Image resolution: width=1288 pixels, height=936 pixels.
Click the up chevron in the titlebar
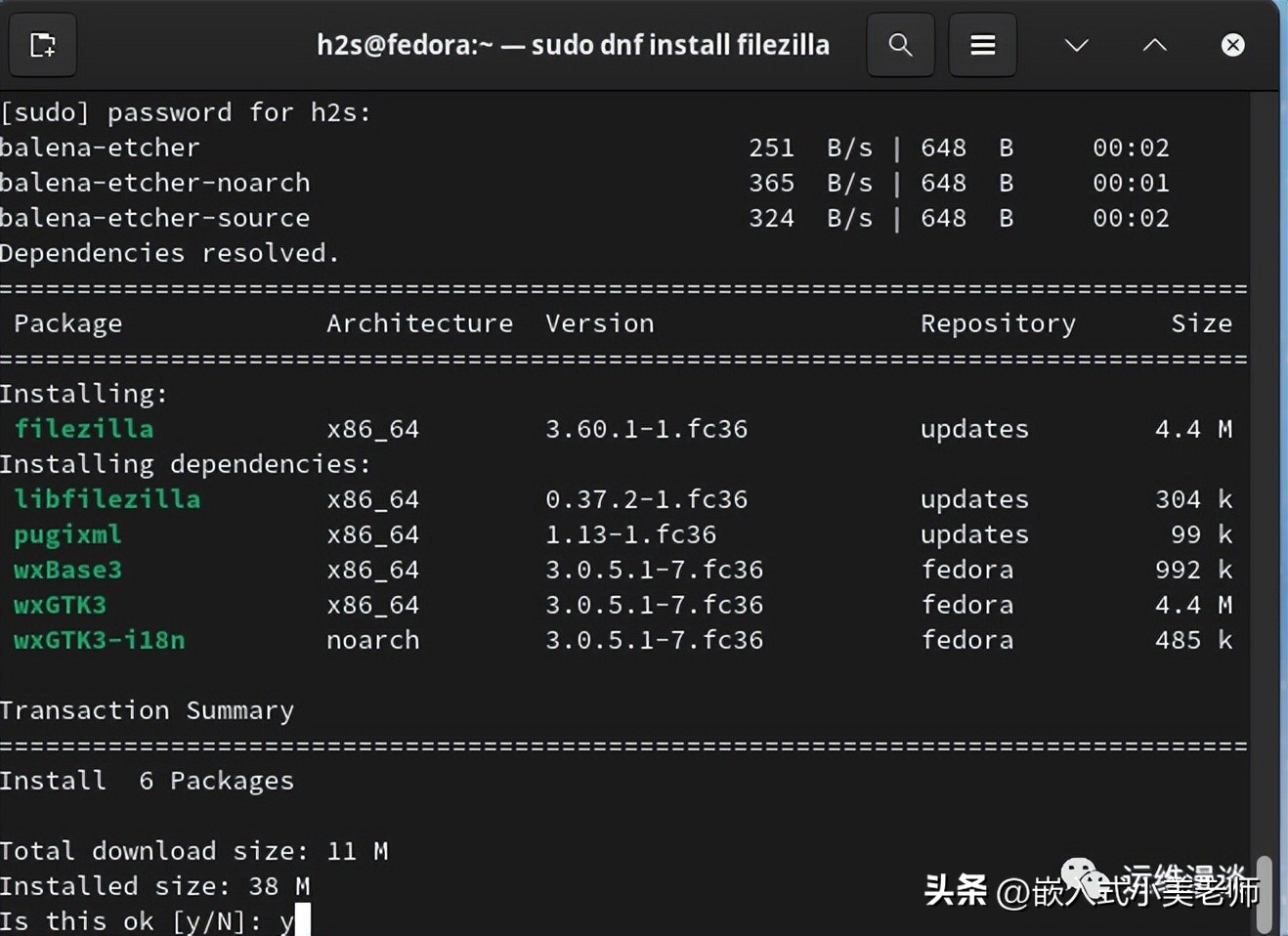pyautogui.click(x=1154, y=44)
